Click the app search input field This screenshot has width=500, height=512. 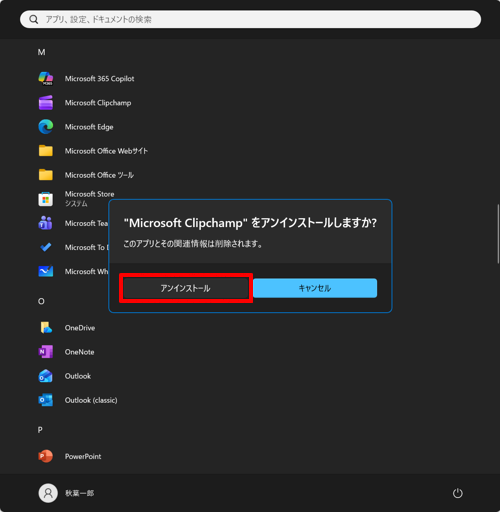250,19
